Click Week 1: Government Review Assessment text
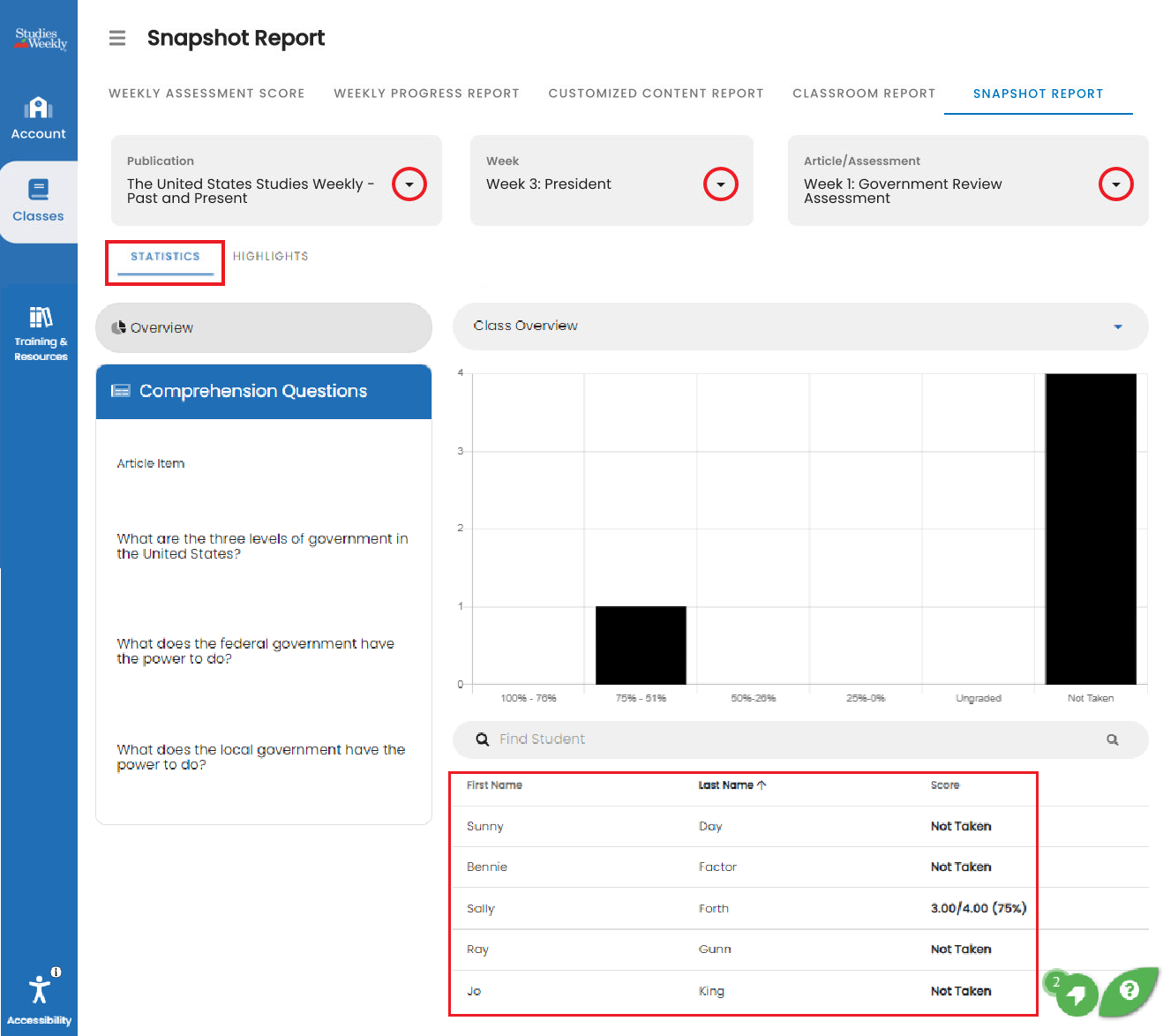Viewport: 1163px width, 1036px height. click(x=903, y=191)
